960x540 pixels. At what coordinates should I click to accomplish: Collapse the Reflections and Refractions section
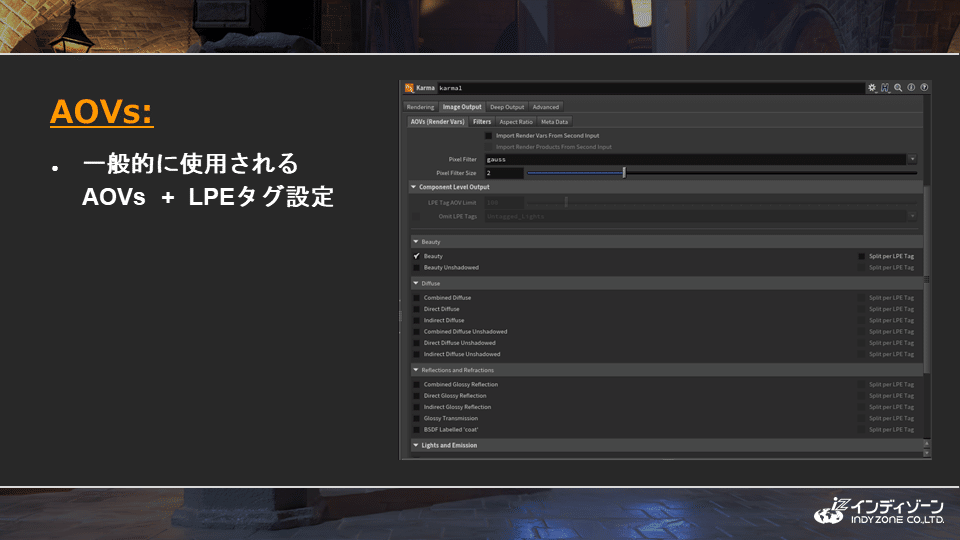pyautogui.click(x=416, y=370)
